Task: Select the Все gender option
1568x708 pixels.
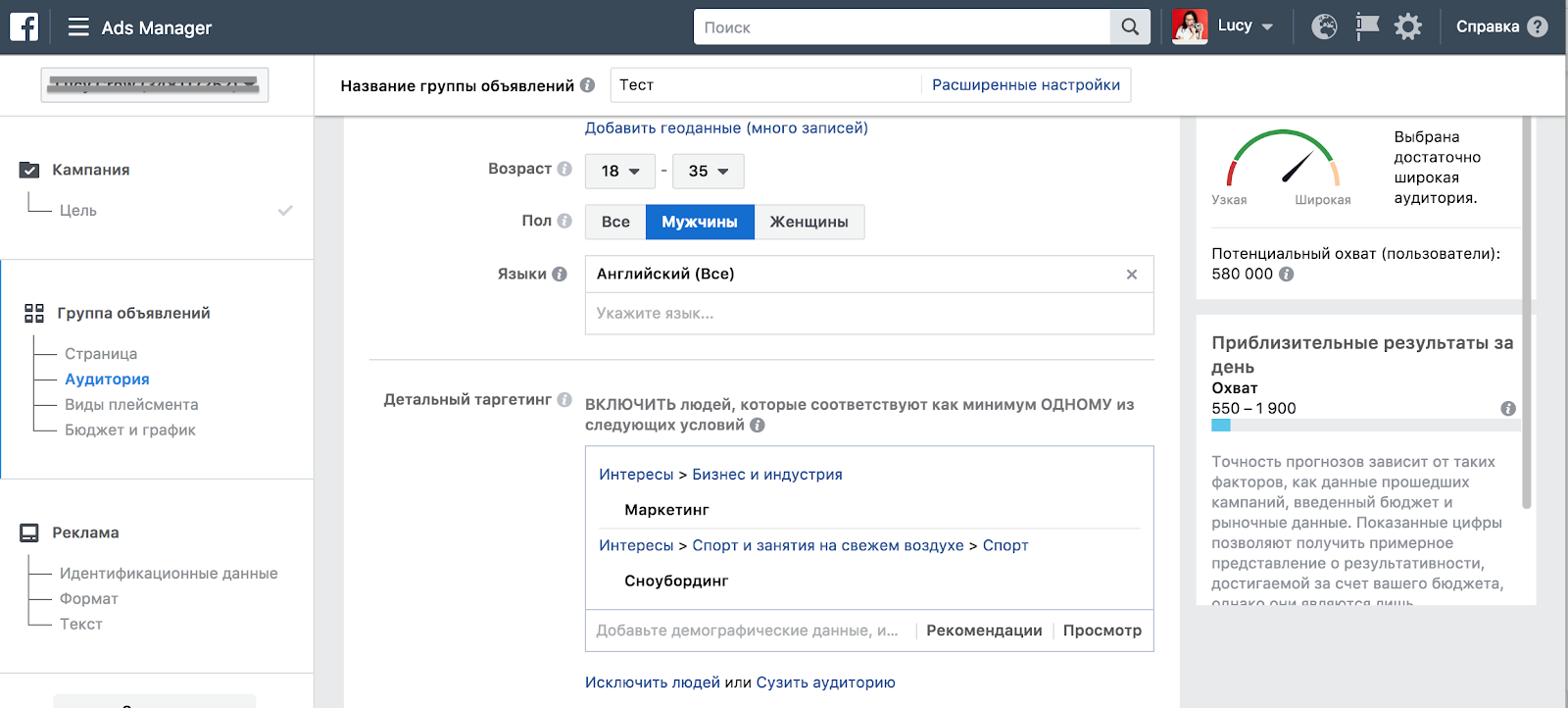Action: [x=615, y=222]
